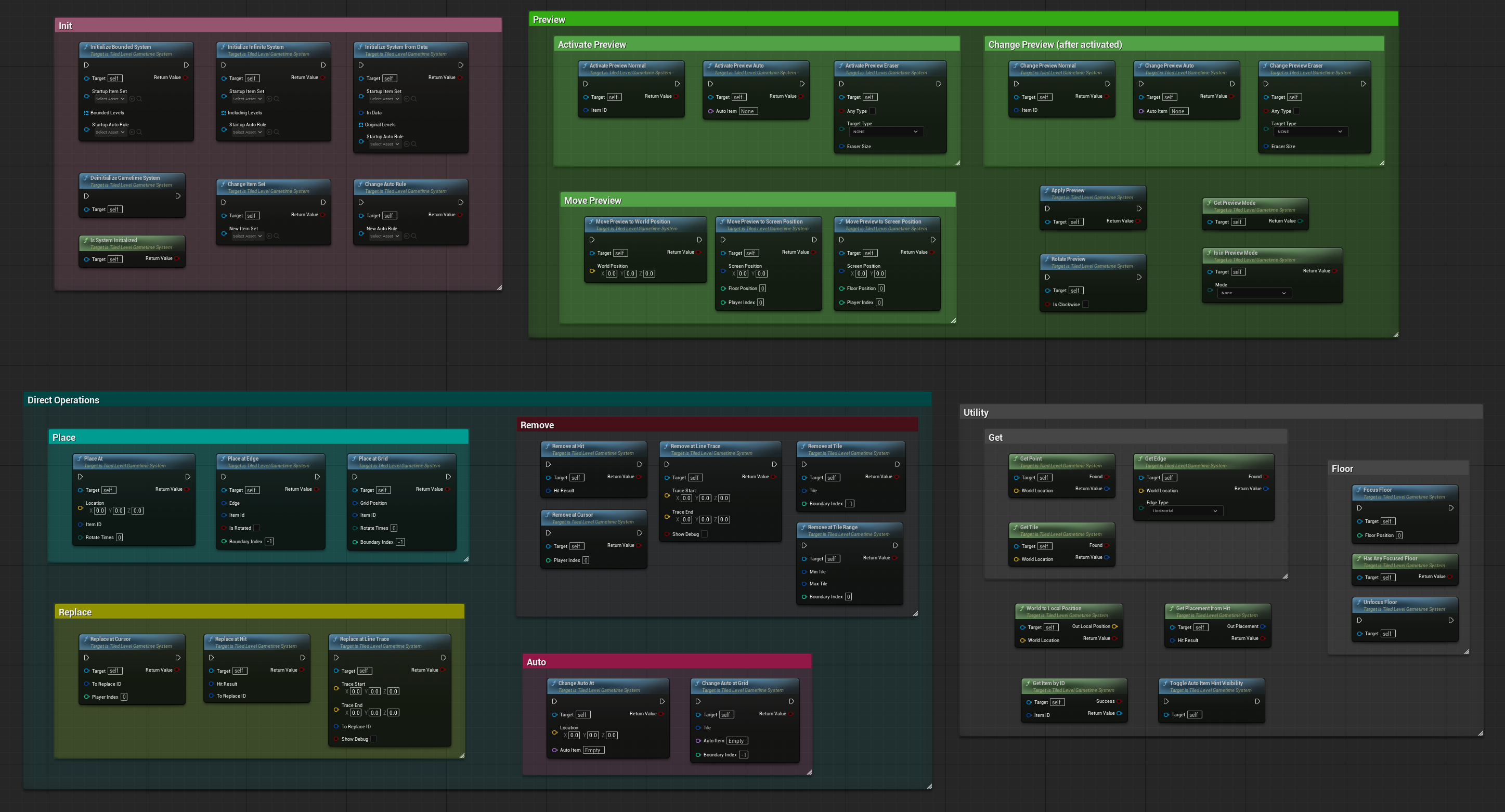Click Bounded Levels array pin icon
The height and width of the screenshot is (812, 1505).
pos(86,113)
